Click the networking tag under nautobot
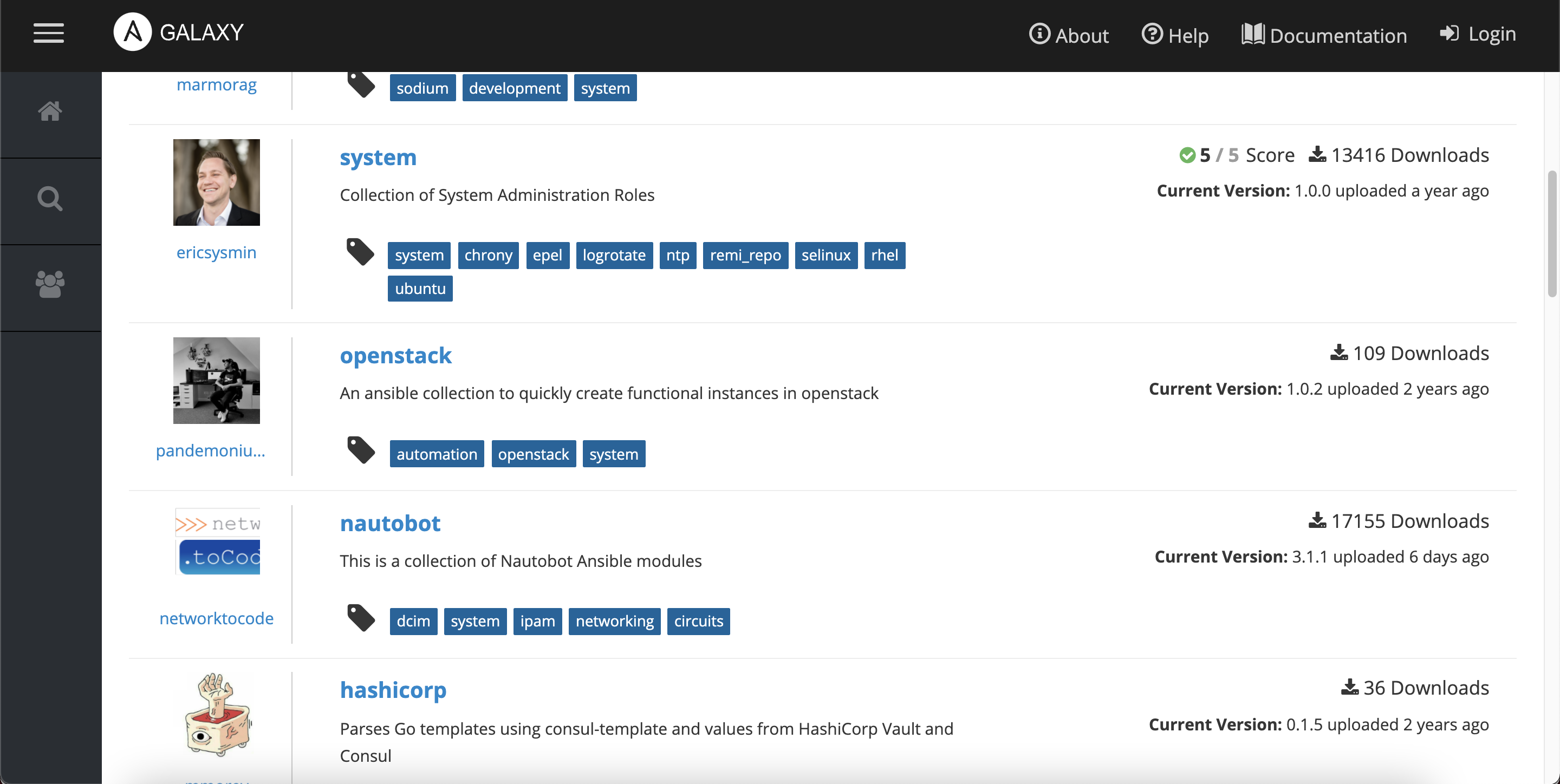1560x784 pixels. [614, 621]
